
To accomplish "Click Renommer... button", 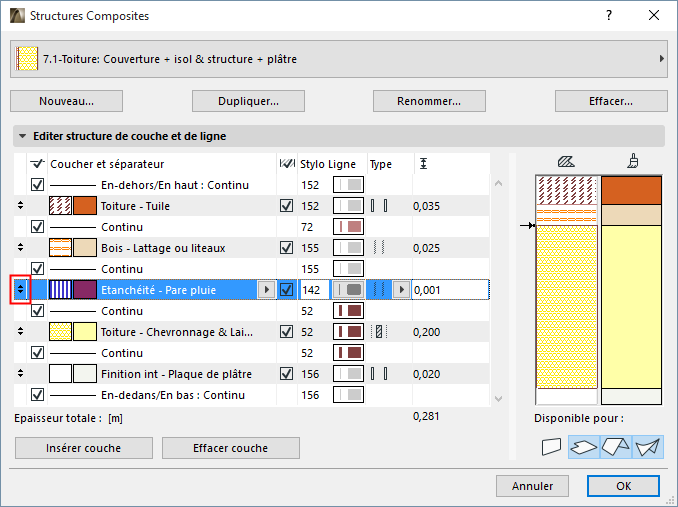I will pyautogui.click(x=429, y=101).
